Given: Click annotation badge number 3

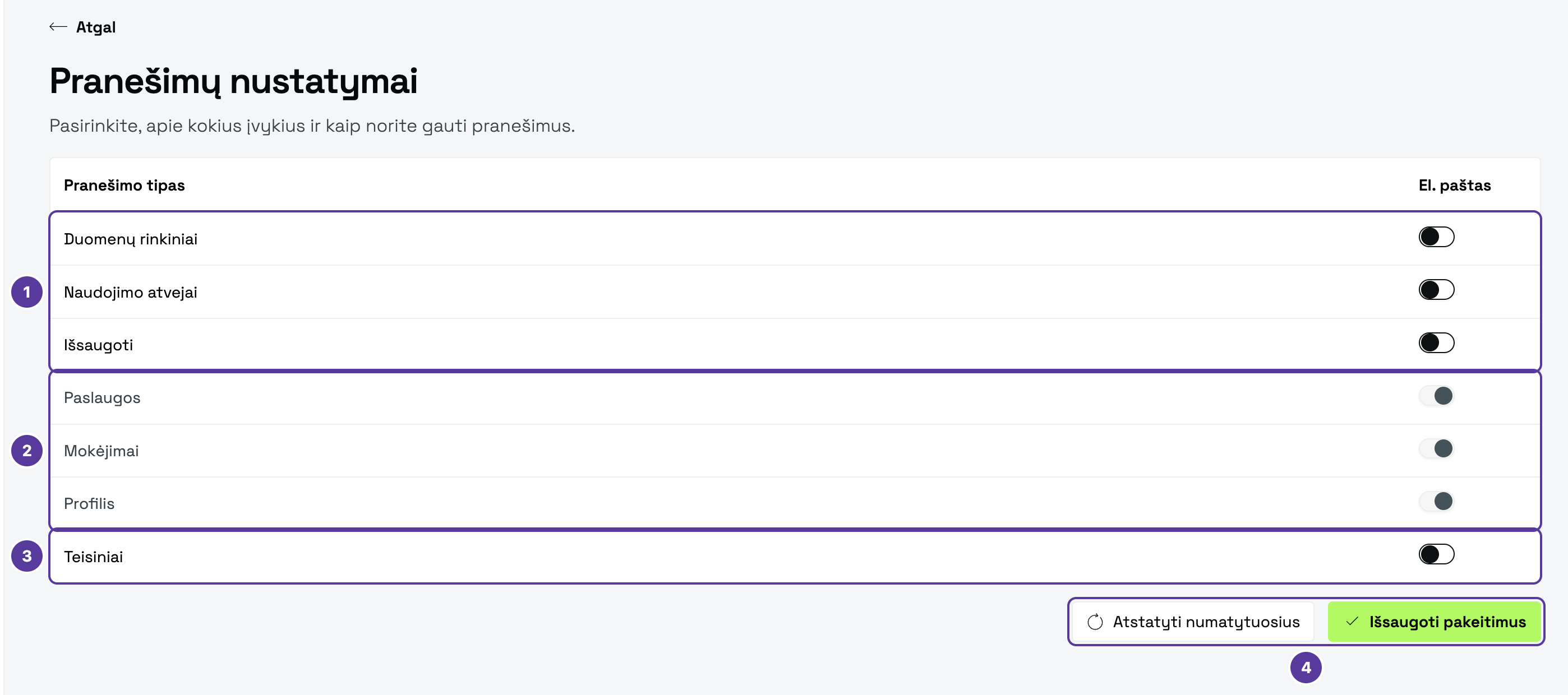Looking at the screenshot, I should [x=27, y=555].
